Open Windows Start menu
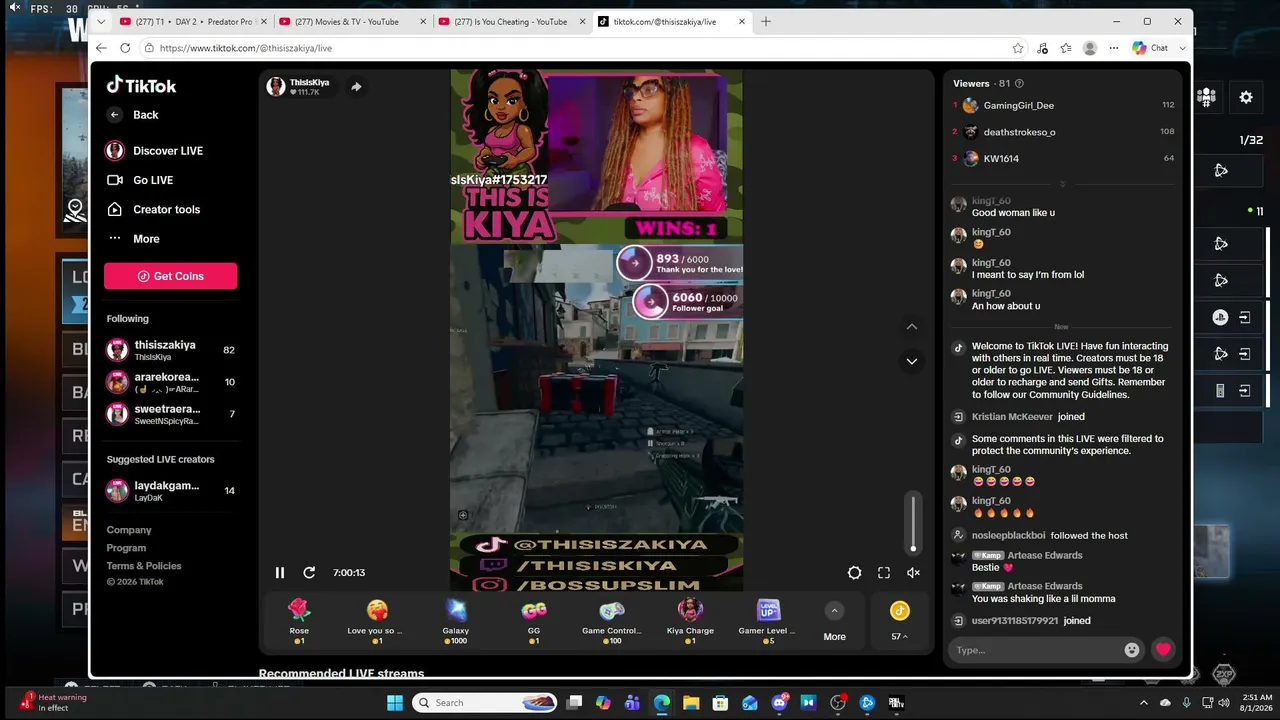The height and width of the screenshot is (720, 1280). [x=394, y=703]
